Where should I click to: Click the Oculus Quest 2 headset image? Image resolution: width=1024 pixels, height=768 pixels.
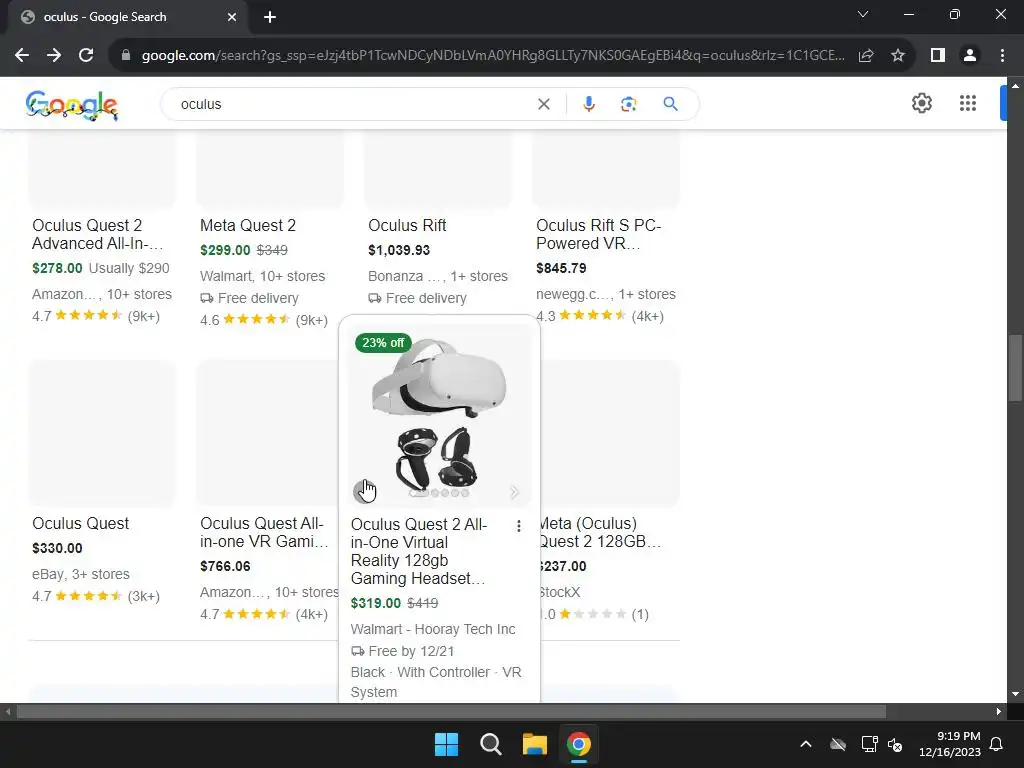click(x=439, y=417)
